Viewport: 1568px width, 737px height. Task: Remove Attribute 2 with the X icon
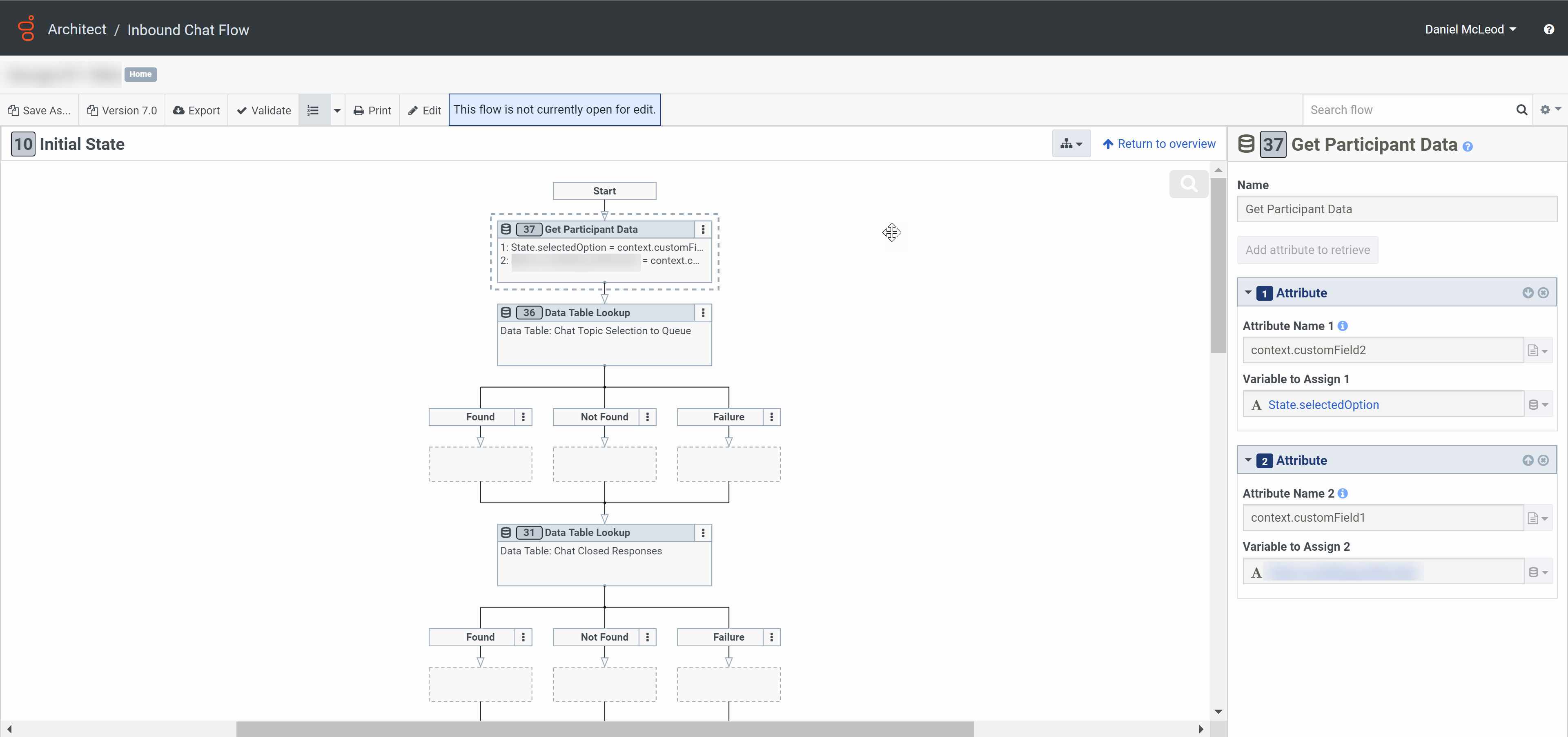(x=1543, y=460)
